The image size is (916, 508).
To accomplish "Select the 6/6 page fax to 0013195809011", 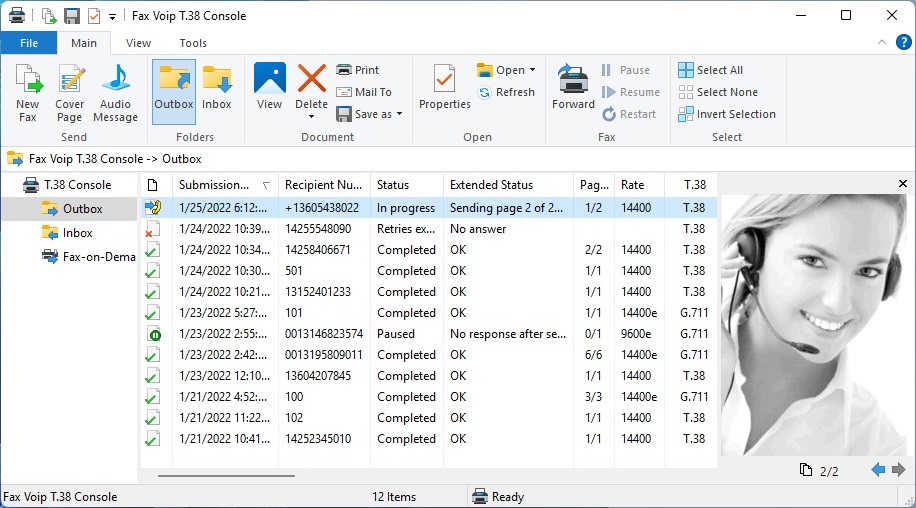I will pos(429,355).
